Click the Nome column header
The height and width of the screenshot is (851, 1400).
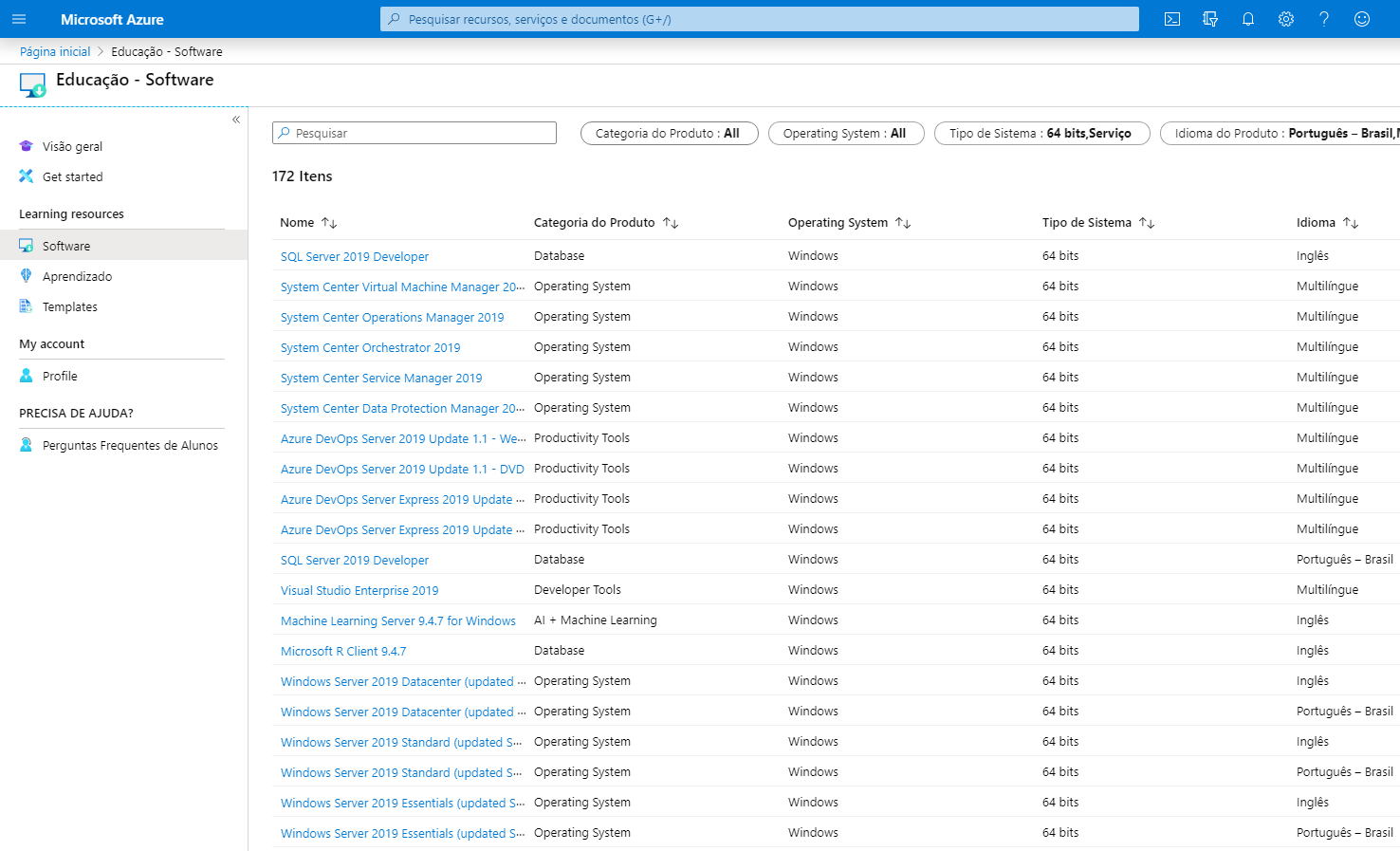pyautogui.click(x=297, y=223)
